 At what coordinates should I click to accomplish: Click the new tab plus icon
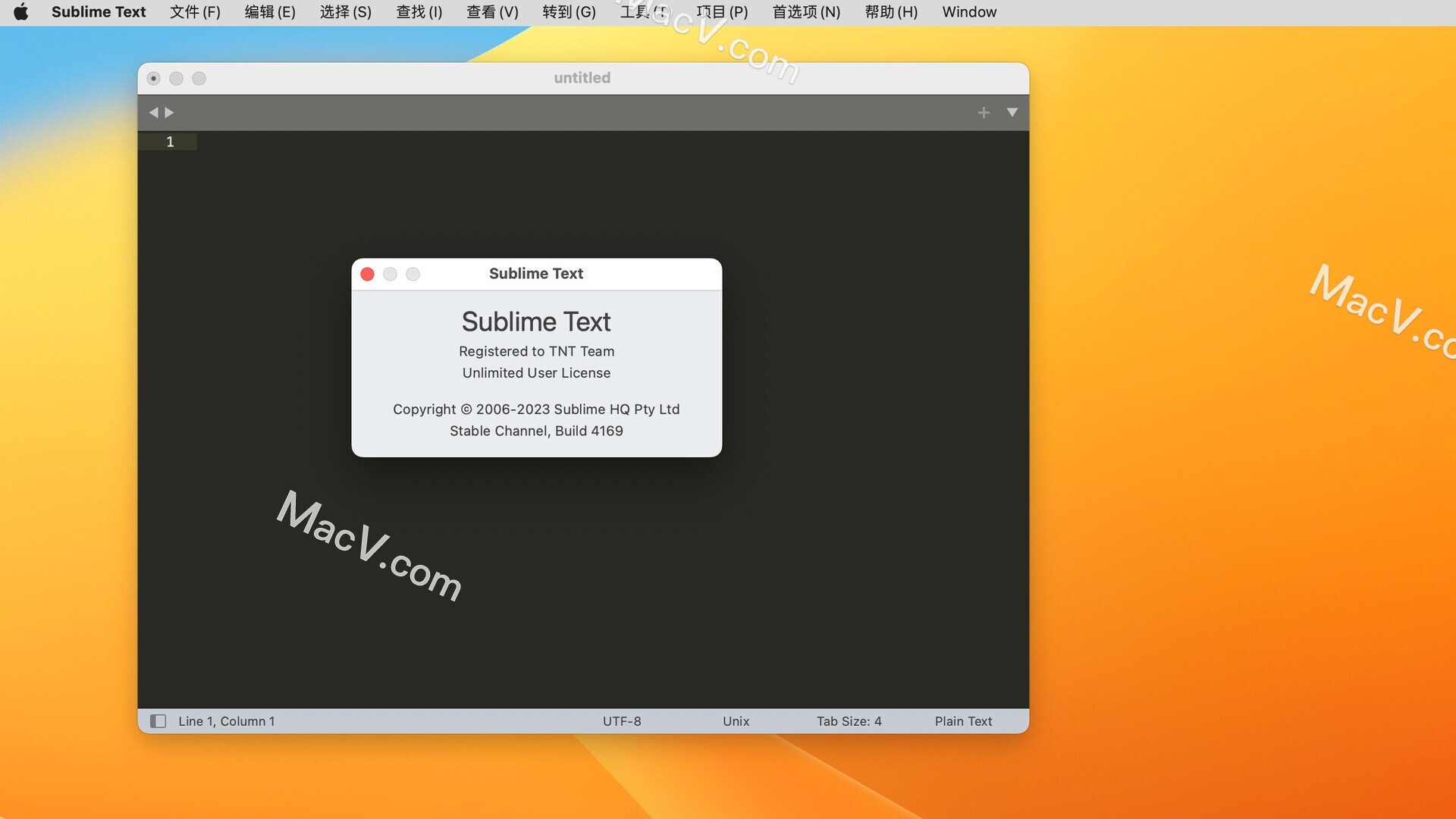(983, 112)
